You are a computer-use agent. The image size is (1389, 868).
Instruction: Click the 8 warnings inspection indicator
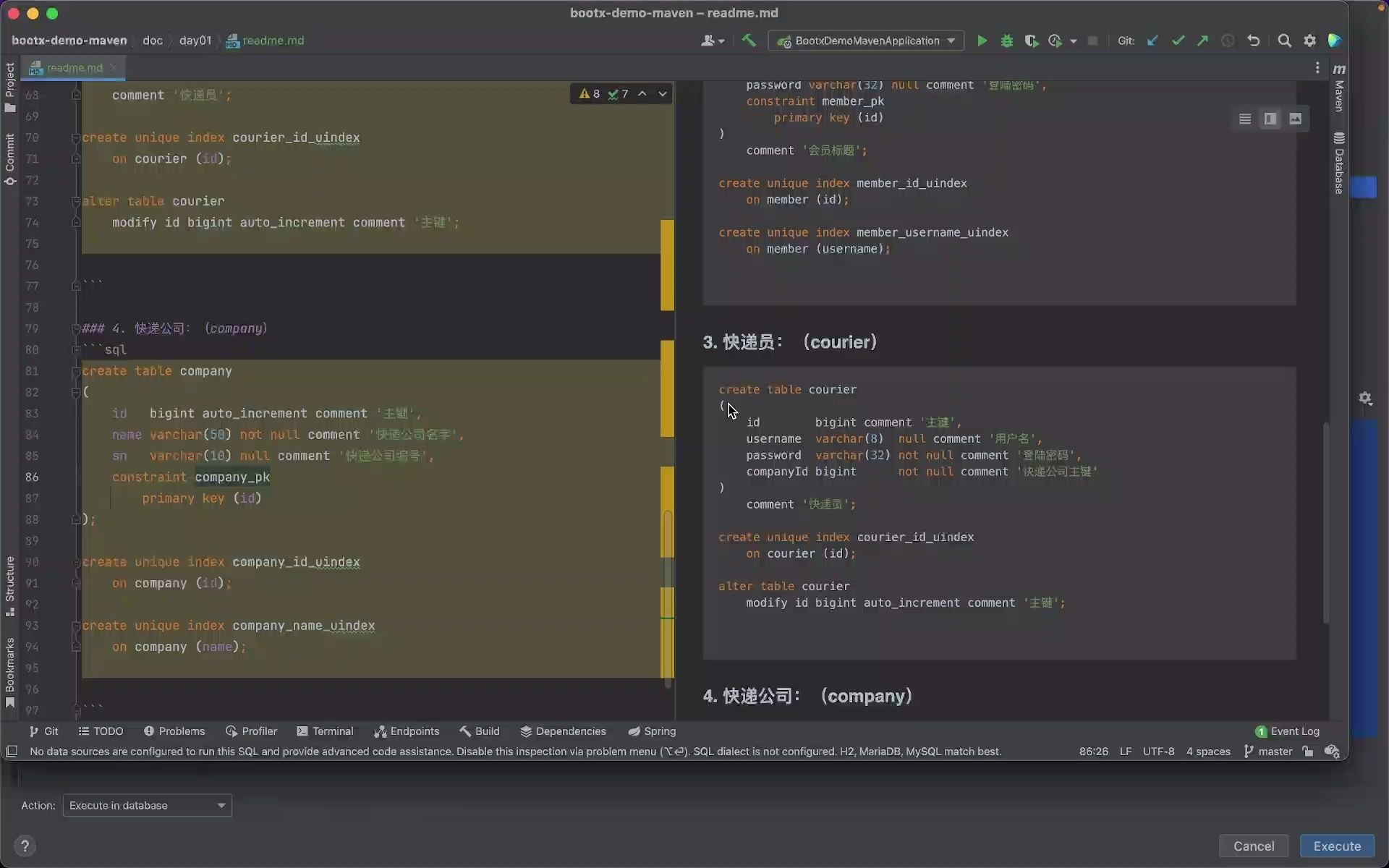pos(590,94)
